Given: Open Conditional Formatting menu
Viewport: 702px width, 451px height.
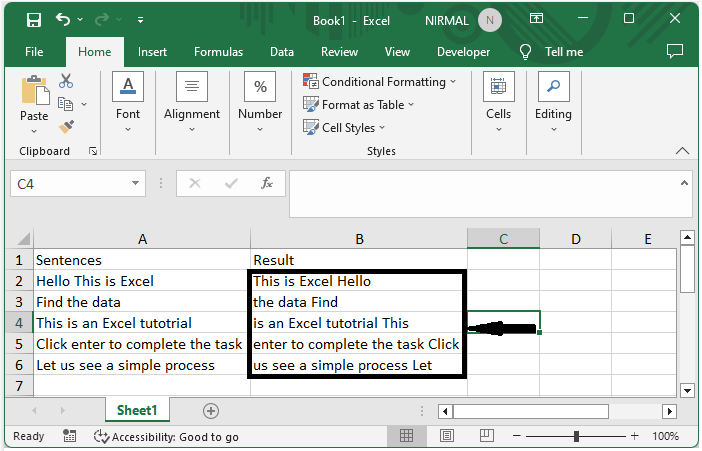Looking at the screenshot, I should tap(380, 82).
